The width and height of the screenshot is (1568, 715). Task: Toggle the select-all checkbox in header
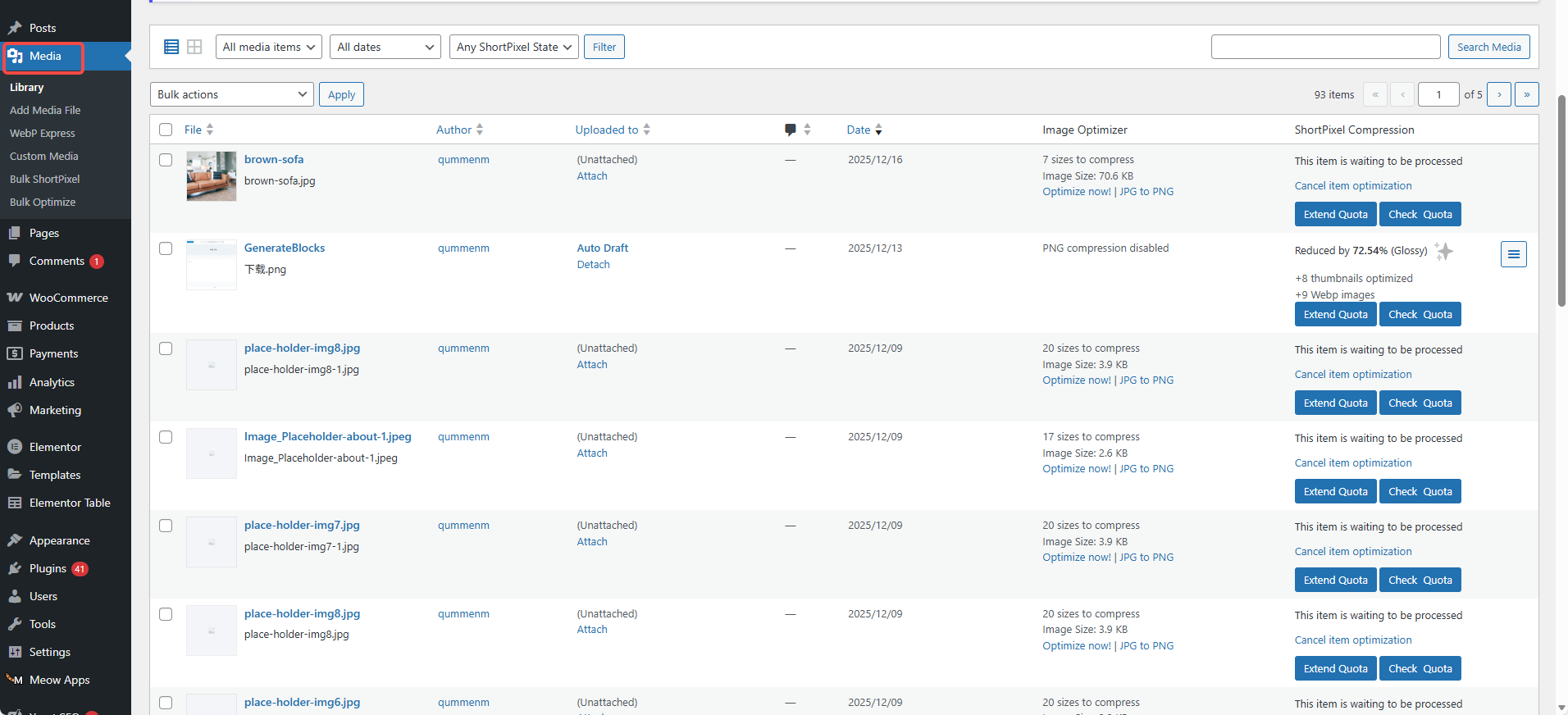166,130
